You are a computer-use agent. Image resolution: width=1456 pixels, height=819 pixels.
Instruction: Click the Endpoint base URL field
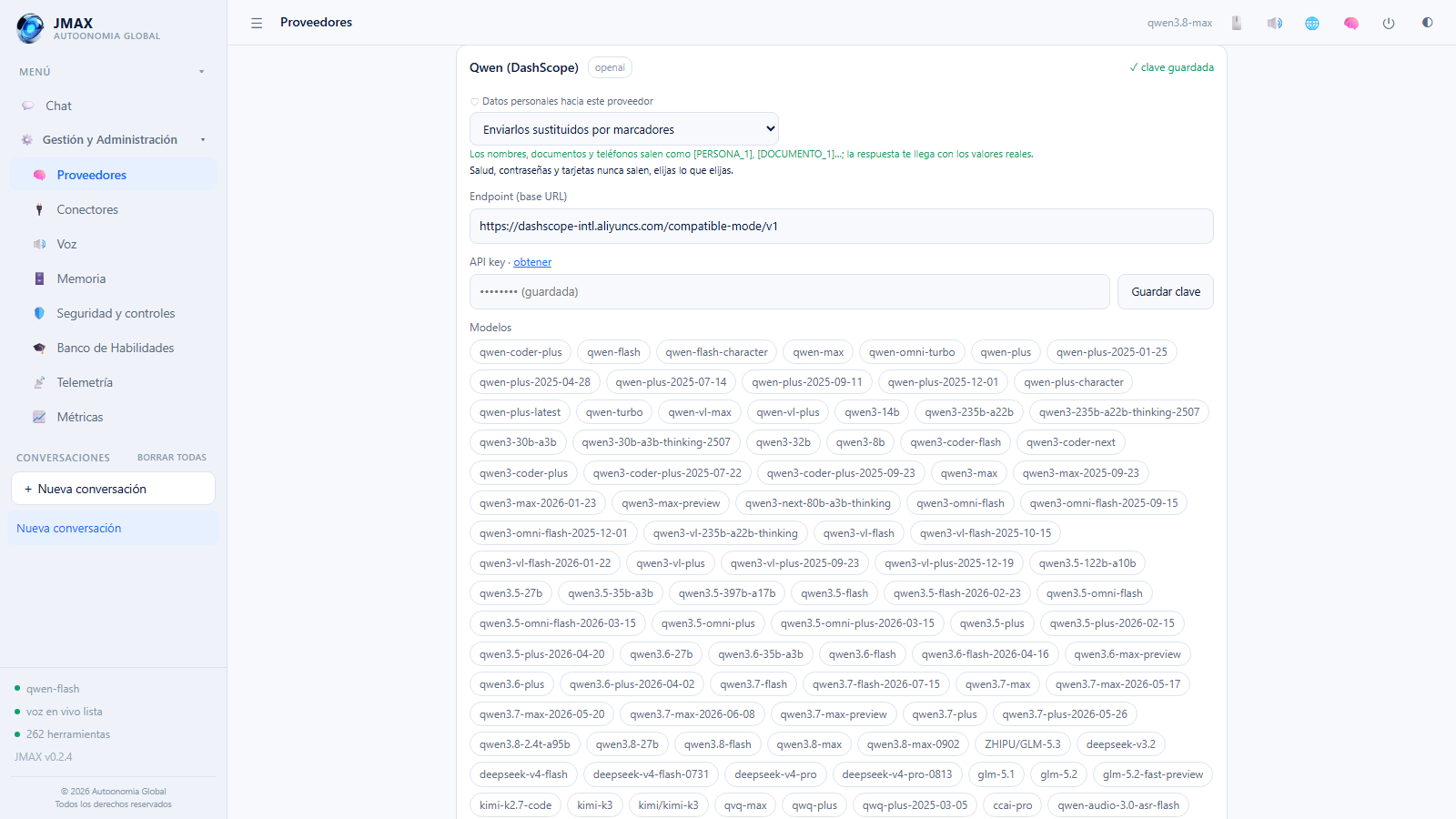click(x=841, y=227)
